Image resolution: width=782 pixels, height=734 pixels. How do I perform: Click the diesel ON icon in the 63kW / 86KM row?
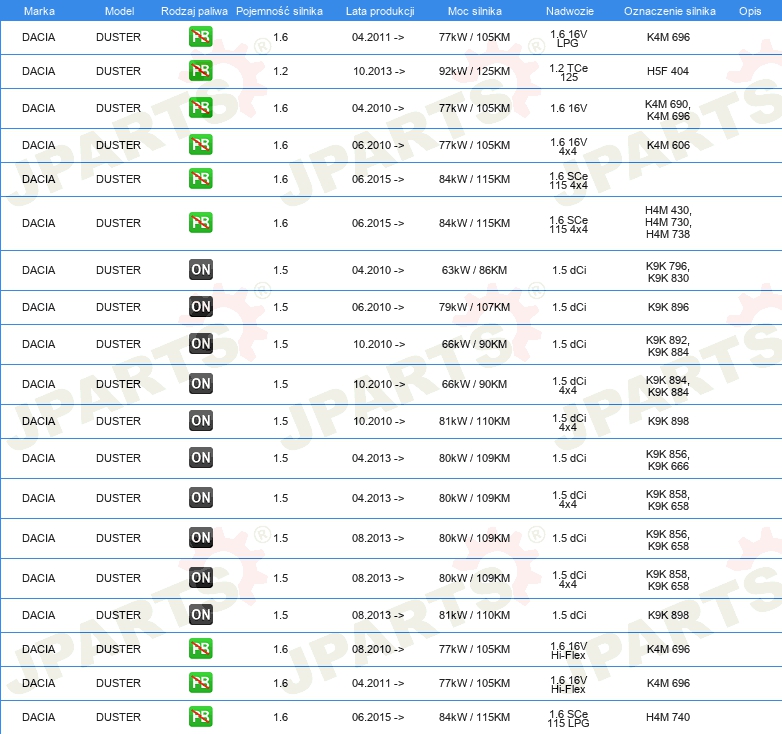tap(201, 270)
